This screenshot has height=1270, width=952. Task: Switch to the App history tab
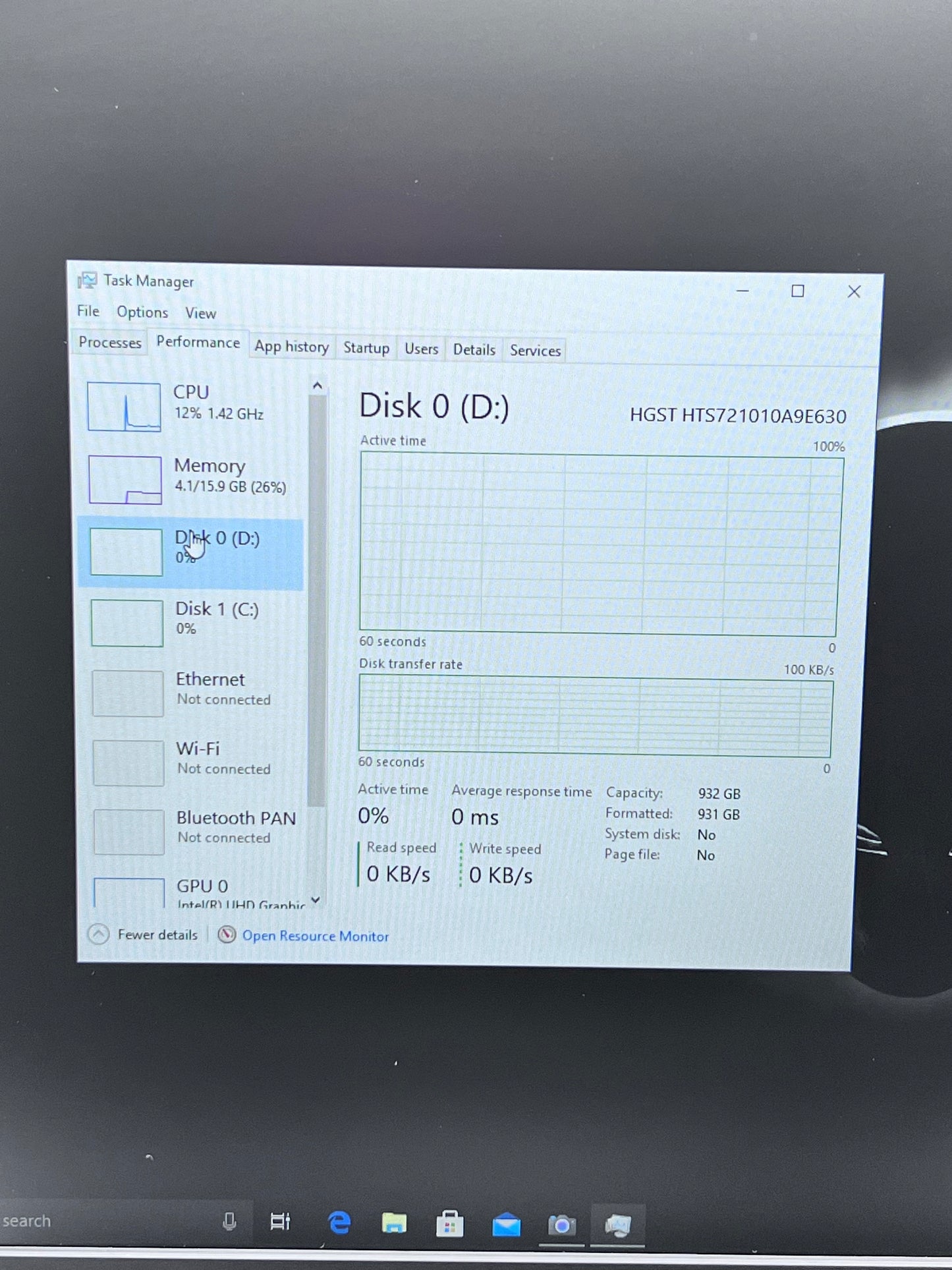[x=292, y=347]
